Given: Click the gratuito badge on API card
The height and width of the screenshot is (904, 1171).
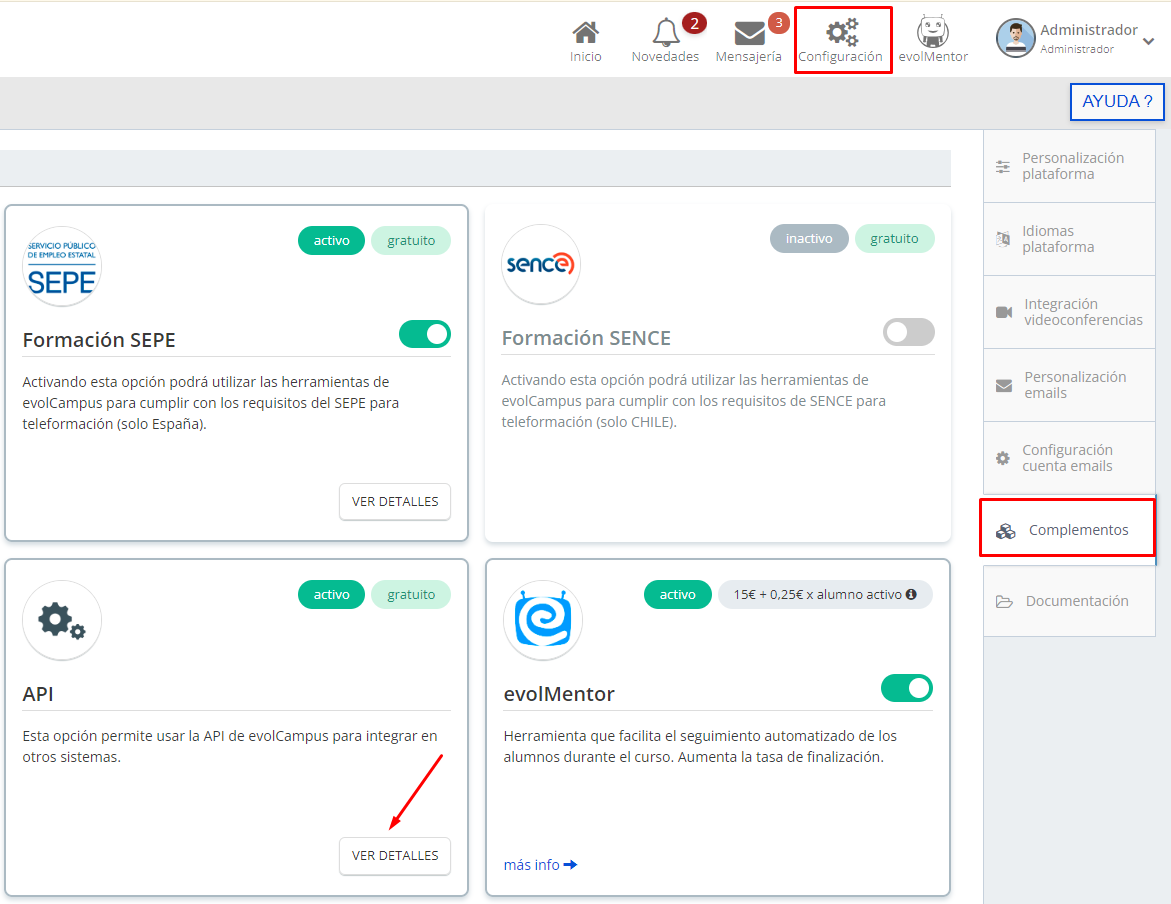Looking at the screenshot, I should coord(411,595).
